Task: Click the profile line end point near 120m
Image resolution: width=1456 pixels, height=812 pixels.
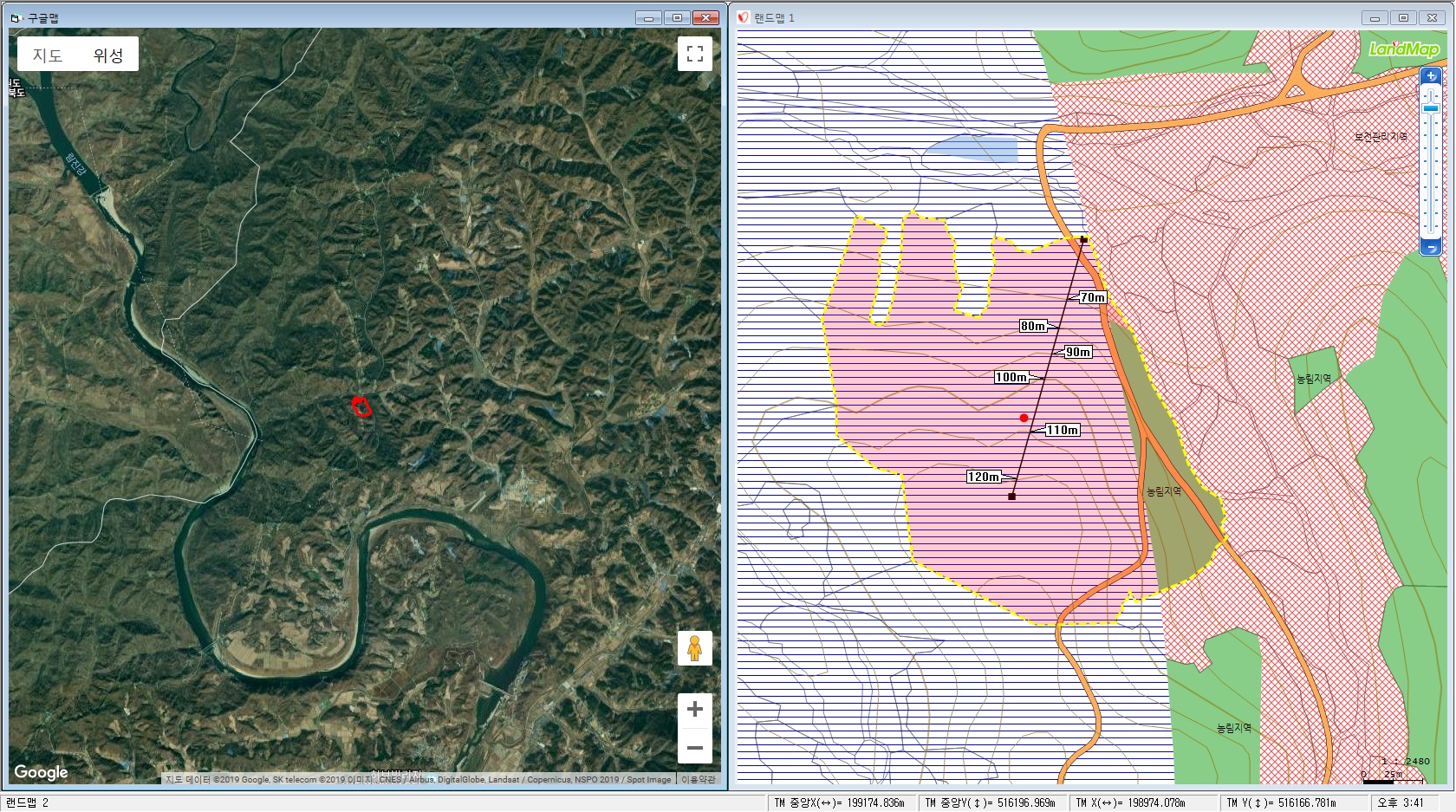Action: [1011, 497]
